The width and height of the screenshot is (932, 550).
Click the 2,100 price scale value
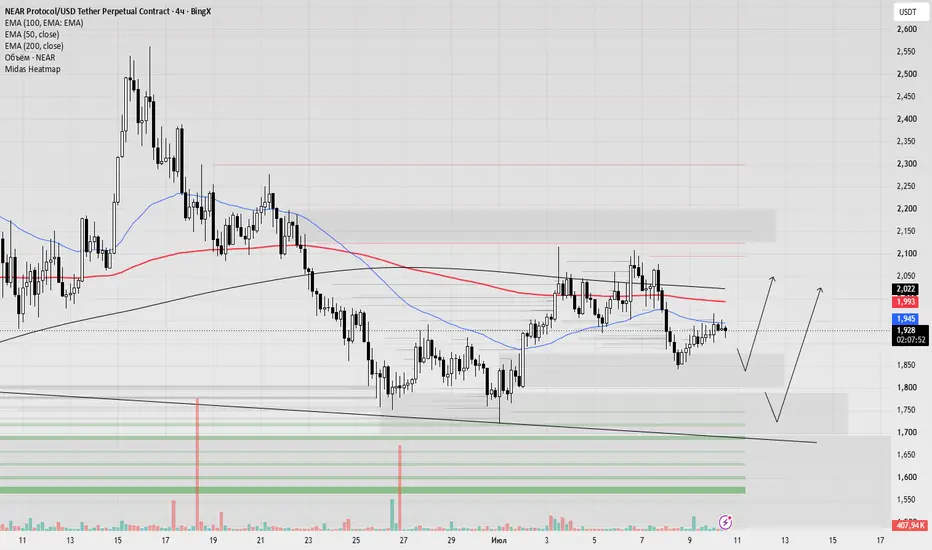coord(906,253)
